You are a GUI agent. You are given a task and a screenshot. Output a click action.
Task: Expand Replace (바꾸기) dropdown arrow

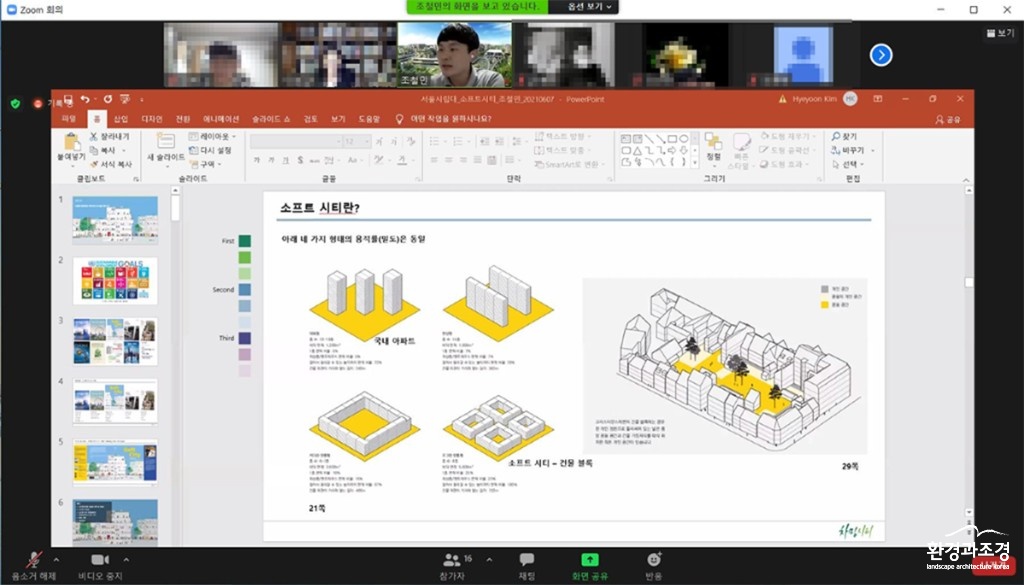tap(873, 150)
